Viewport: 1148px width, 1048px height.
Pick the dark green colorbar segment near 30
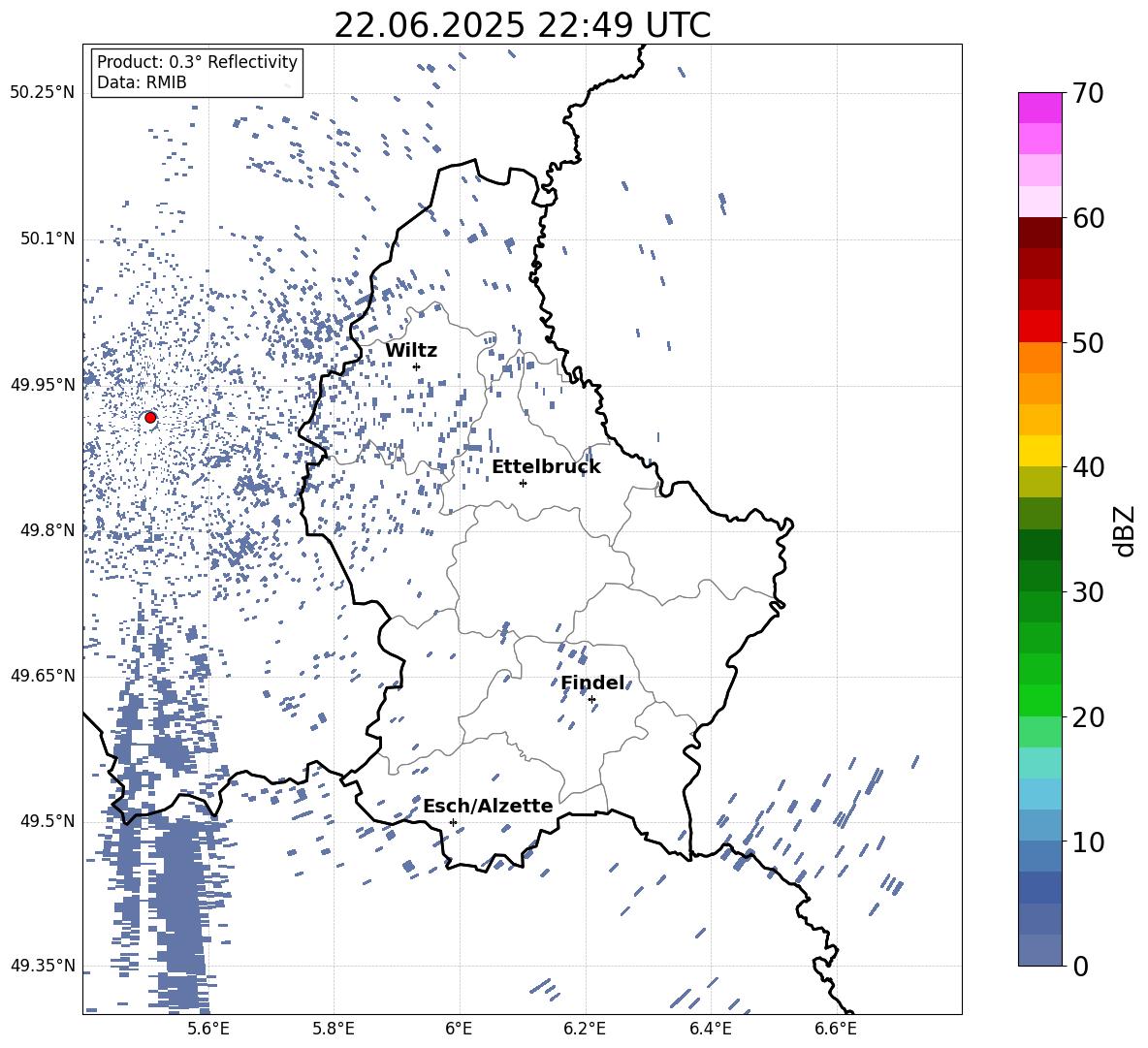pyautogui.click(x=1039, y=576)
